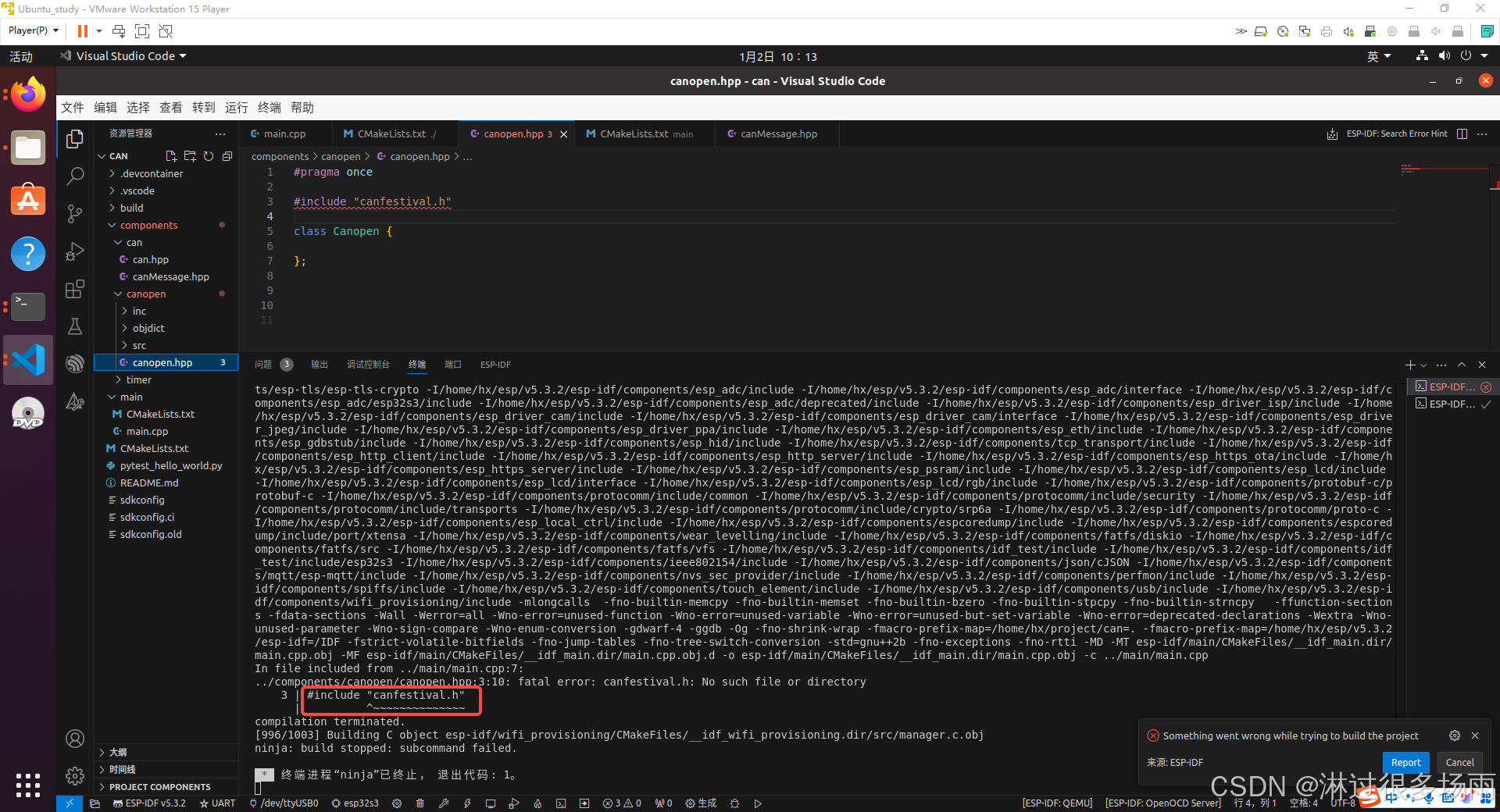
Task: Click the canopen breadcrumb segment
Action: point(341,156)
